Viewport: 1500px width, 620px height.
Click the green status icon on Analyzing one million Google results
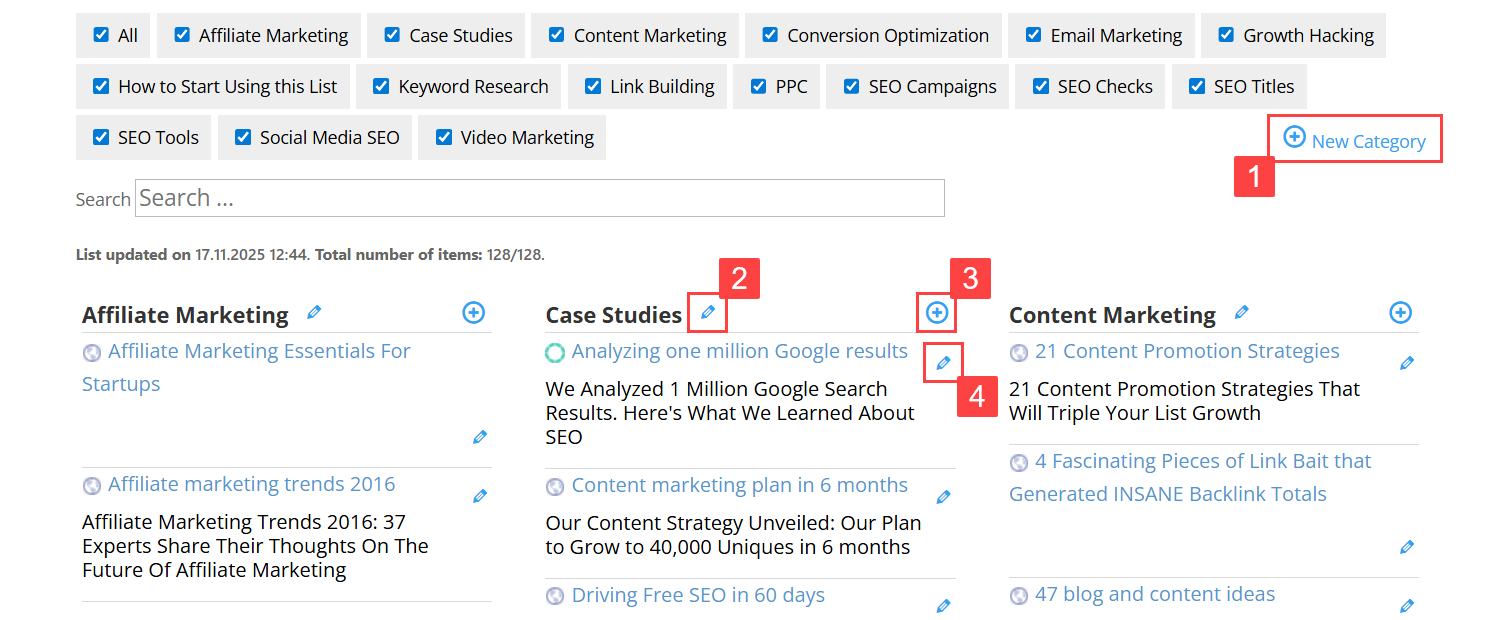[x=555, y=352]
